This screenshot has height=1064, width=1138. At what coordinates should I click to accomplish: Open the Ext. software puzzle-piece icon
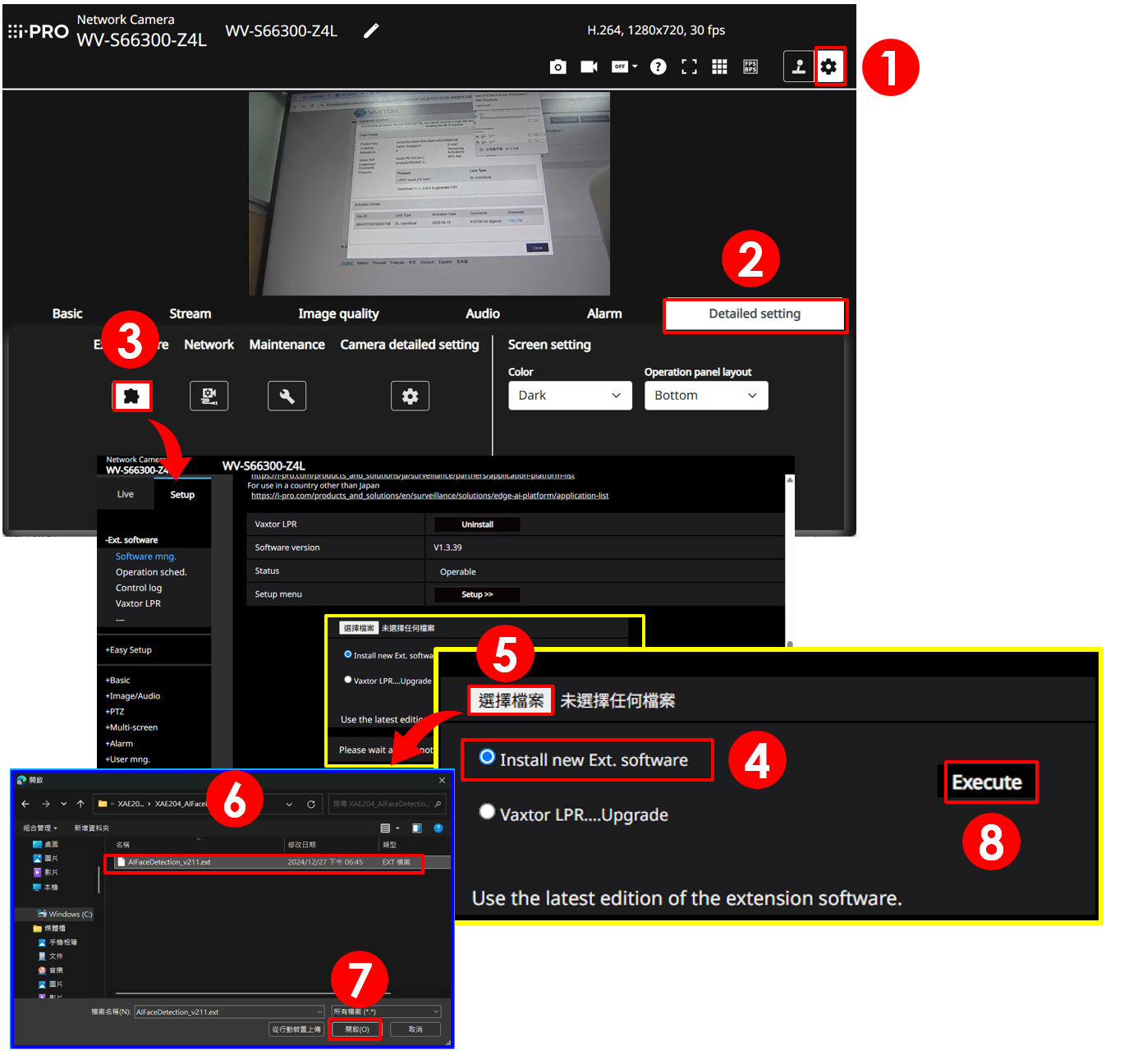[x=131, y=396]
